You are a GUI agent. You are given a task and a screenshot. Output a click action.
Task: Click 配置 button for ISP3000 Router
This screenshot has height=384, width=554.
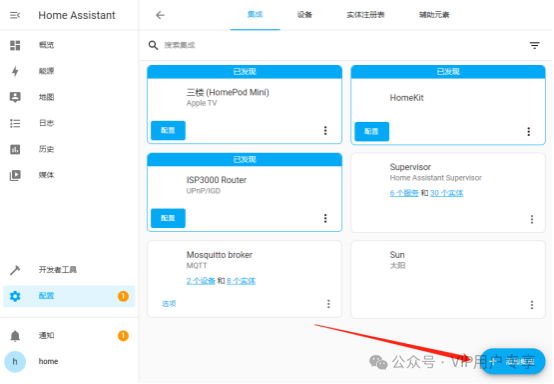[168, 218]
